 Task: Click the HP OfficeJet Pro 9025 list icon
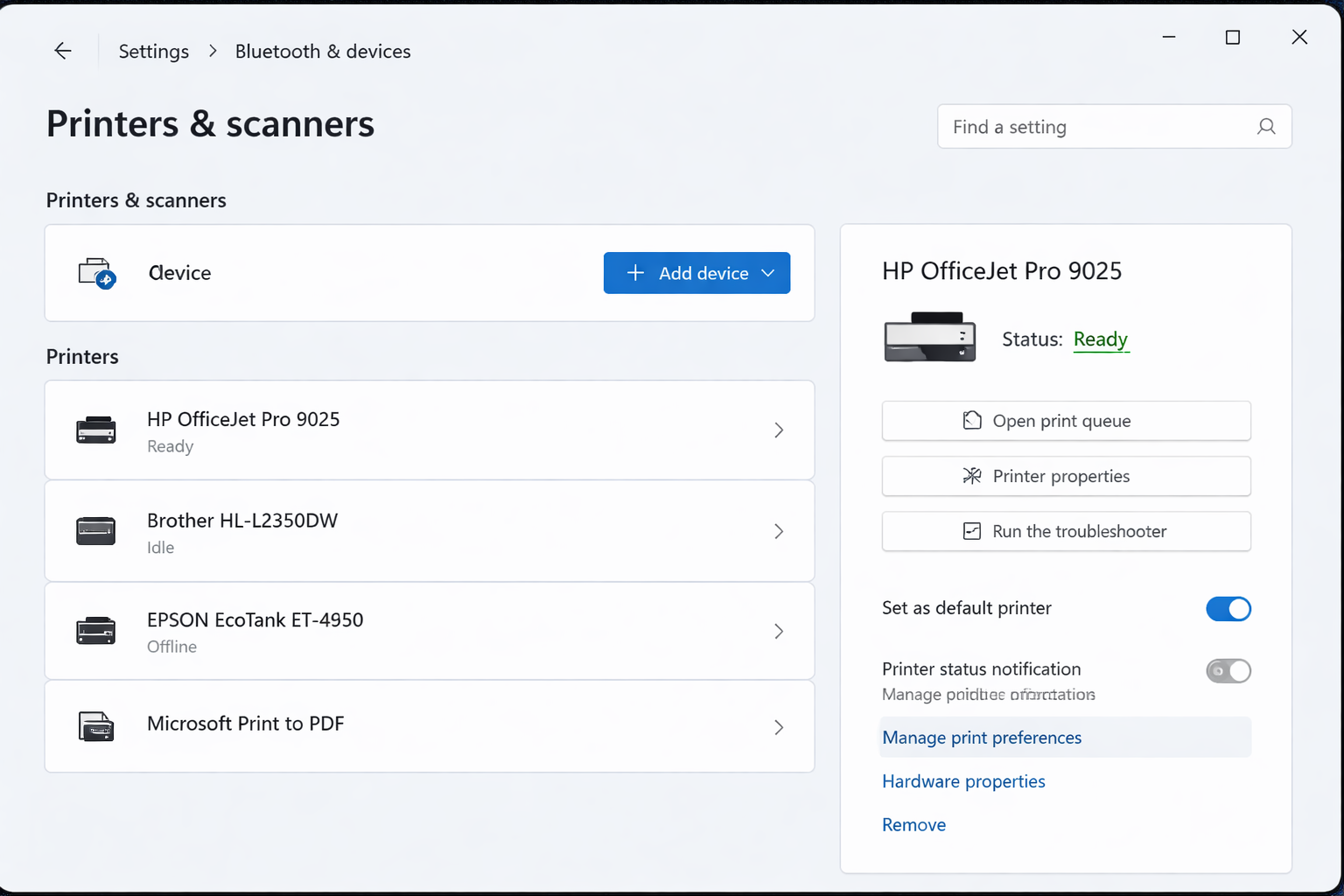click(x=96, y=430)
